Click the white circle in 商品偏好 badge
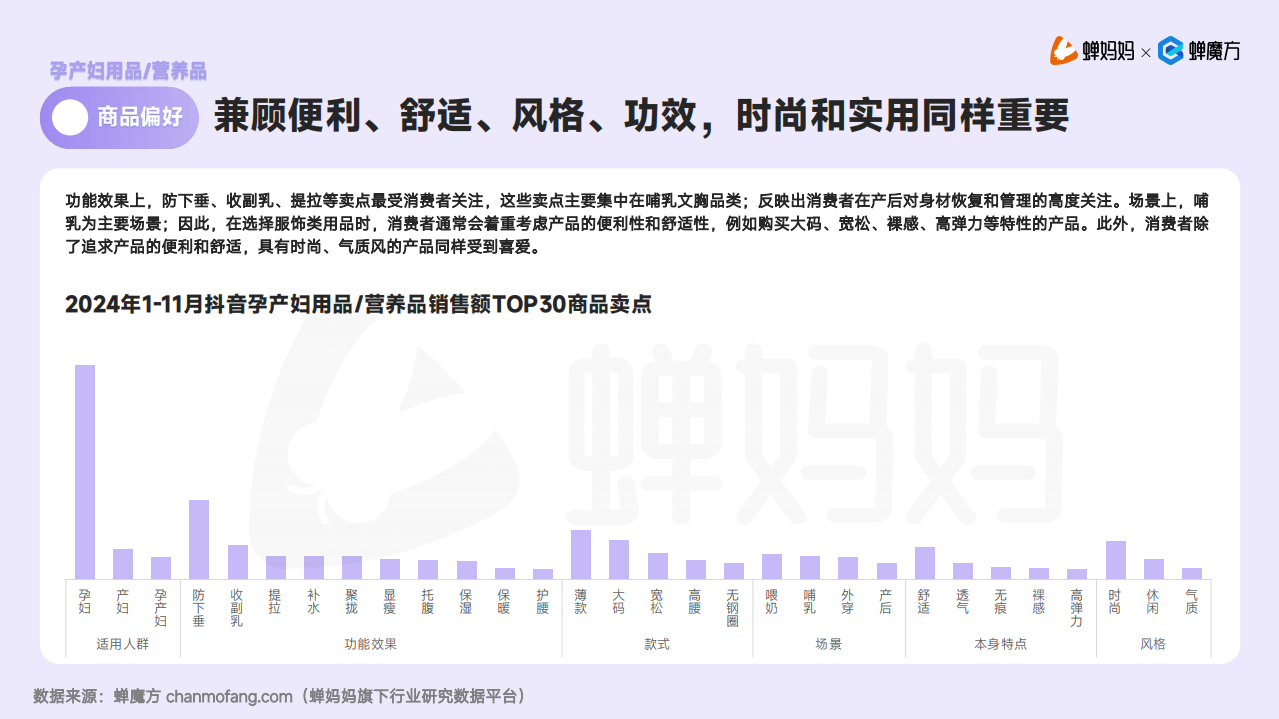This screenshot has height=719, width=1279. [x=70, y=117]
